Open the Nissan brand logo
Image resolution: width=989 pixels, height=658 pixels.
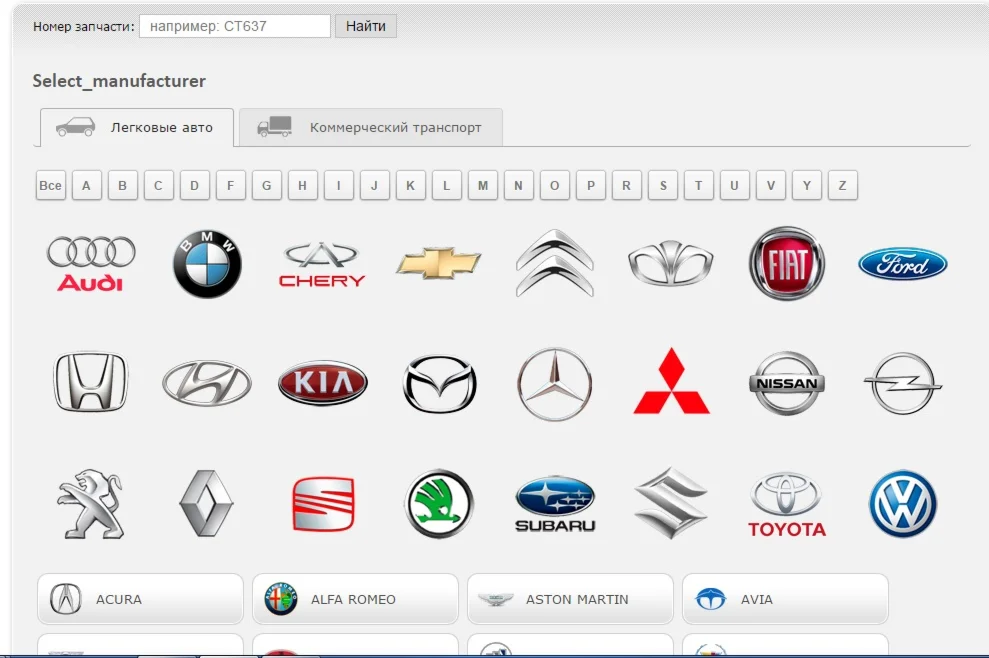[787, 383]
